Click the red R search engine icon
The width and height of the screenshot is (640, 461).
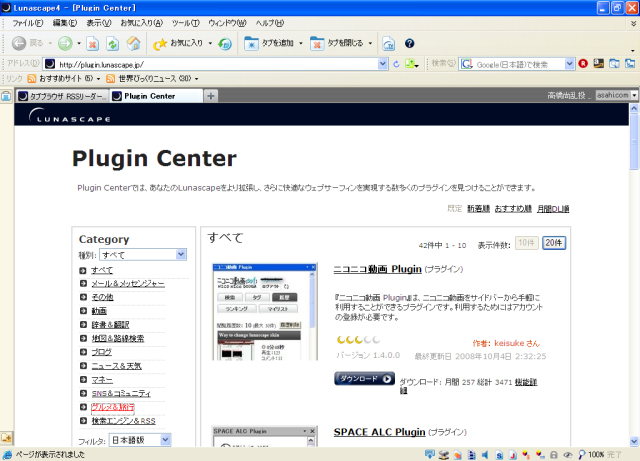pyautogui.click(x=583, y=64)
